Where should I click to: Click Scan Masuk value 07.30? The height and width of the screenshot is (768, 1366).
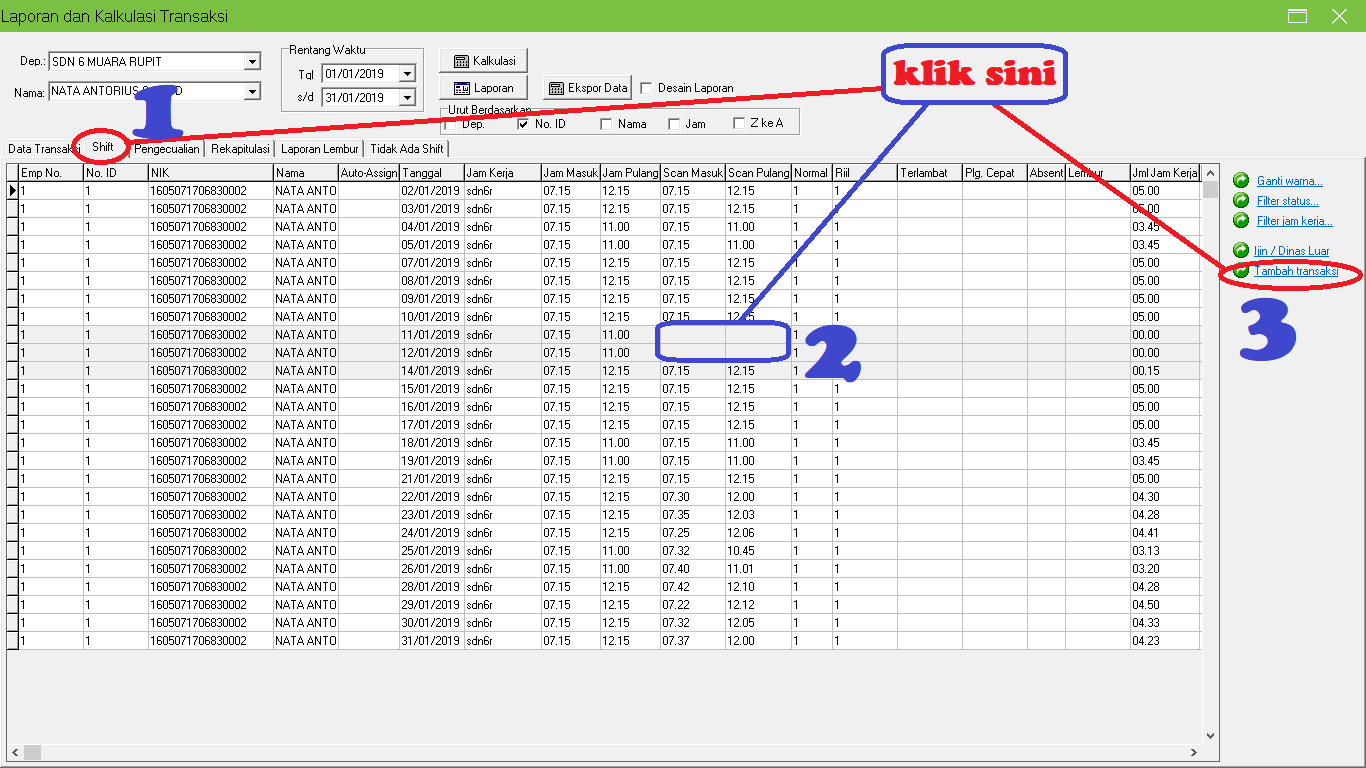coord(692,497)
